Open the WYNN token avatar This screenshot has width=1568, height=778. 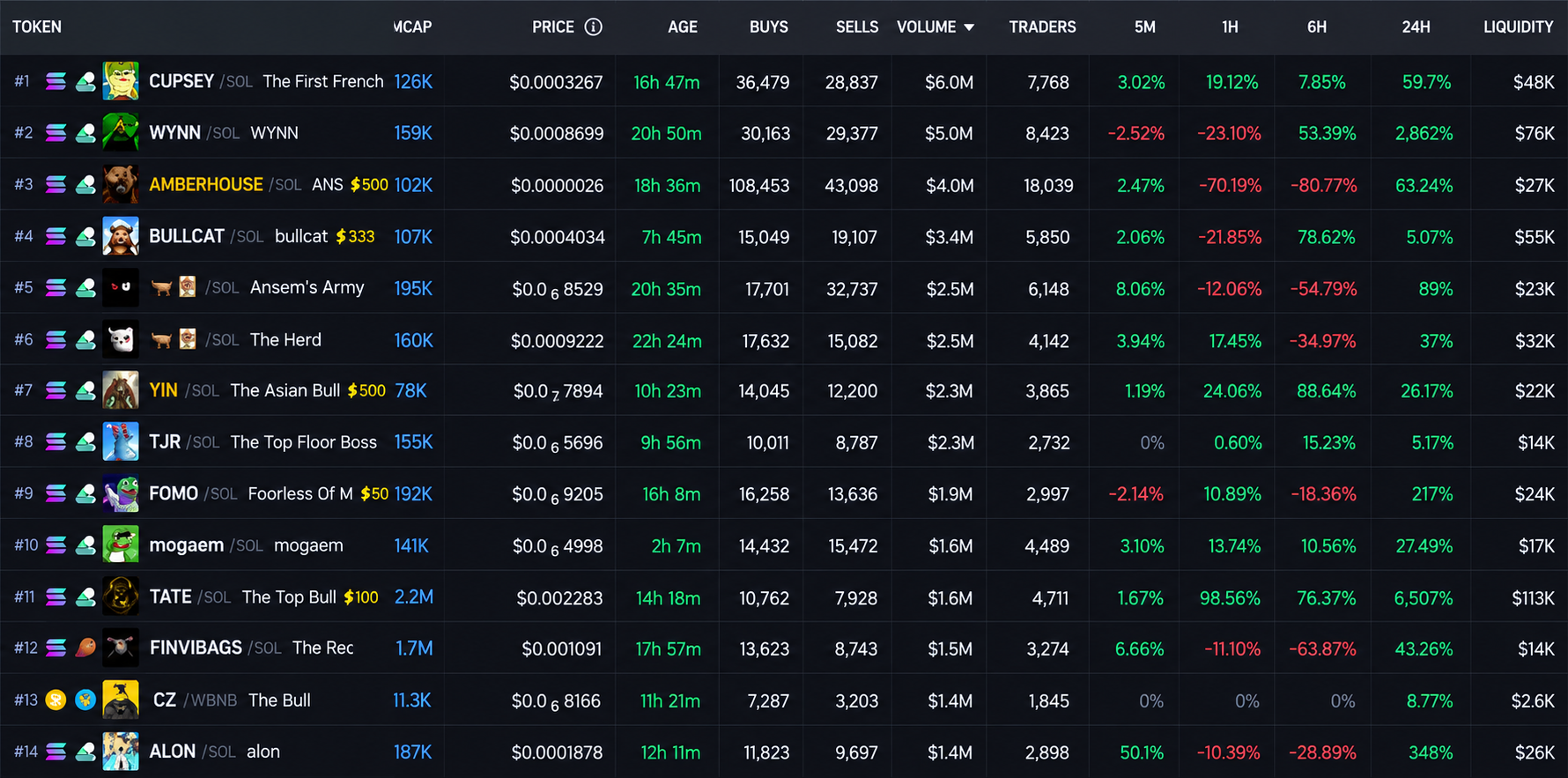[x=121, y=133]
